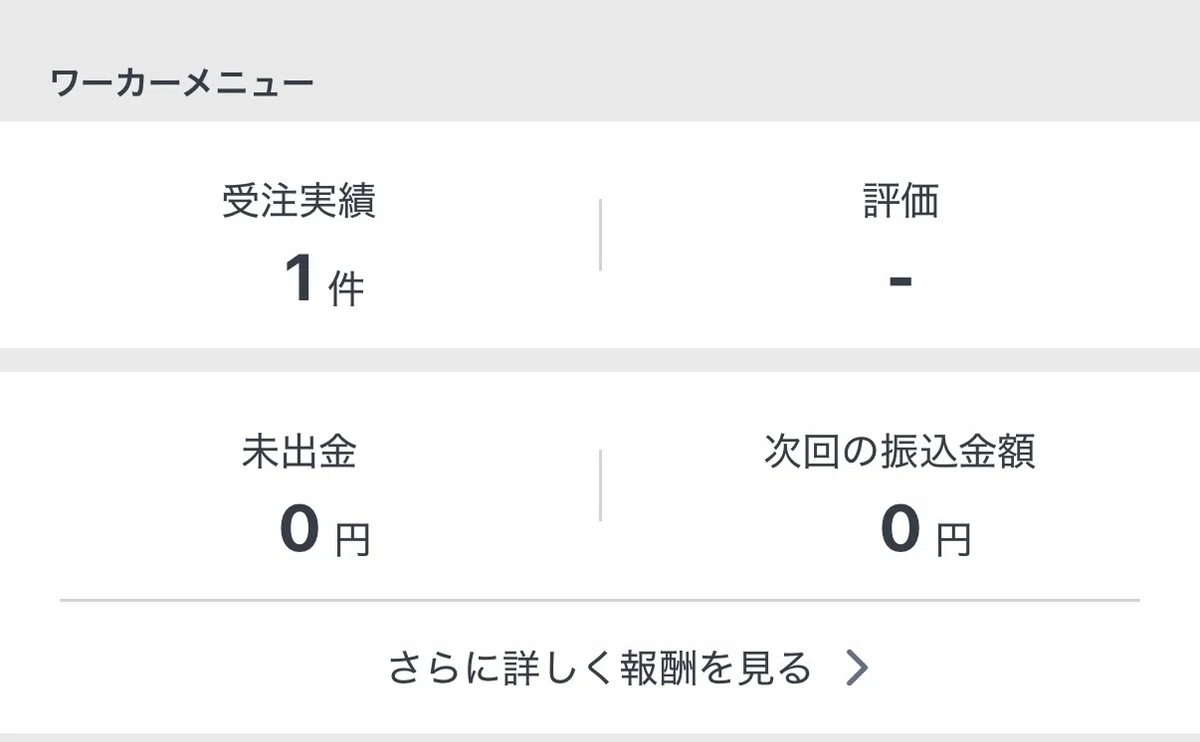Click the dash value under 評価
The height and width of the screenshot is (742, 1200).
(x=900, y=280)
